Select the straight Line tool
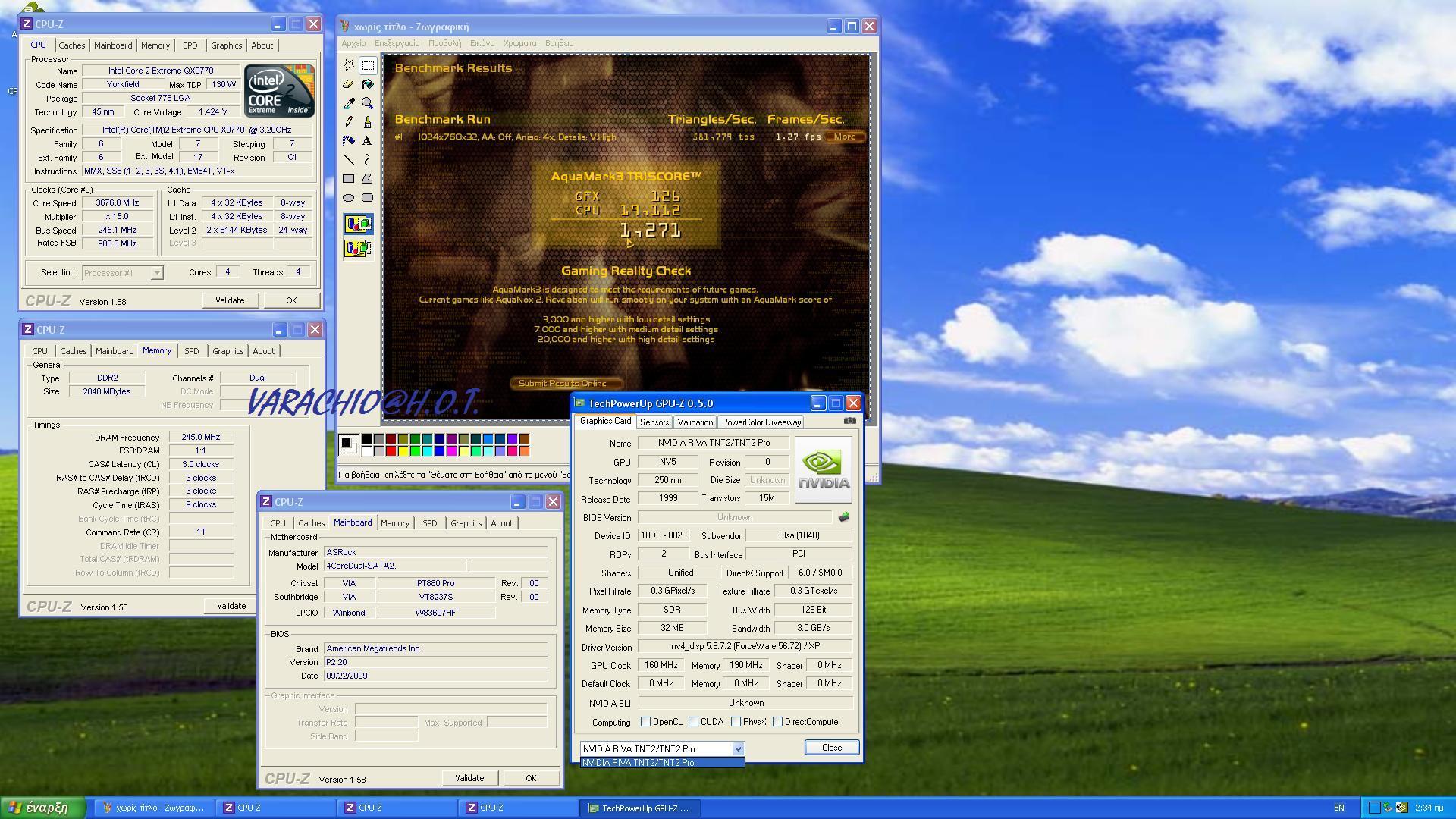Screen dimensions: 1456x819 (x=349, y=159)
